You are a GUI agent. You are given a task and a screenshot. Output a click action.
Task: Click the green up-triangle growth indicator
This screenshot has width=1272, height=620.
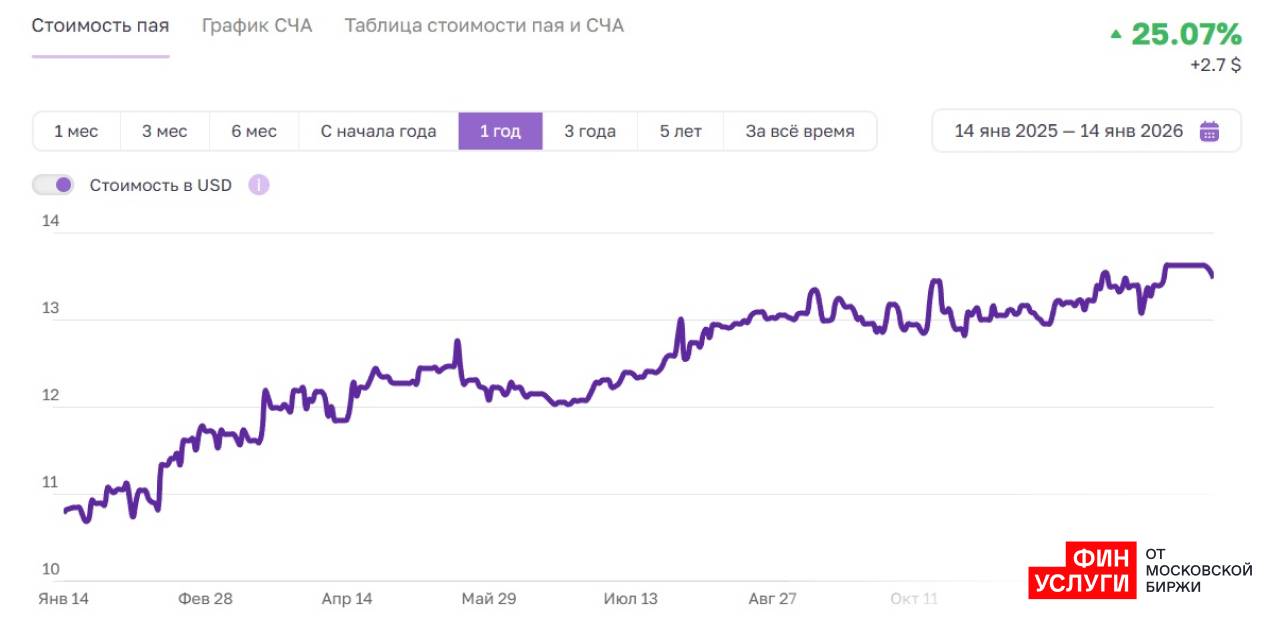pyautogui.click(x=1116, y=34)
